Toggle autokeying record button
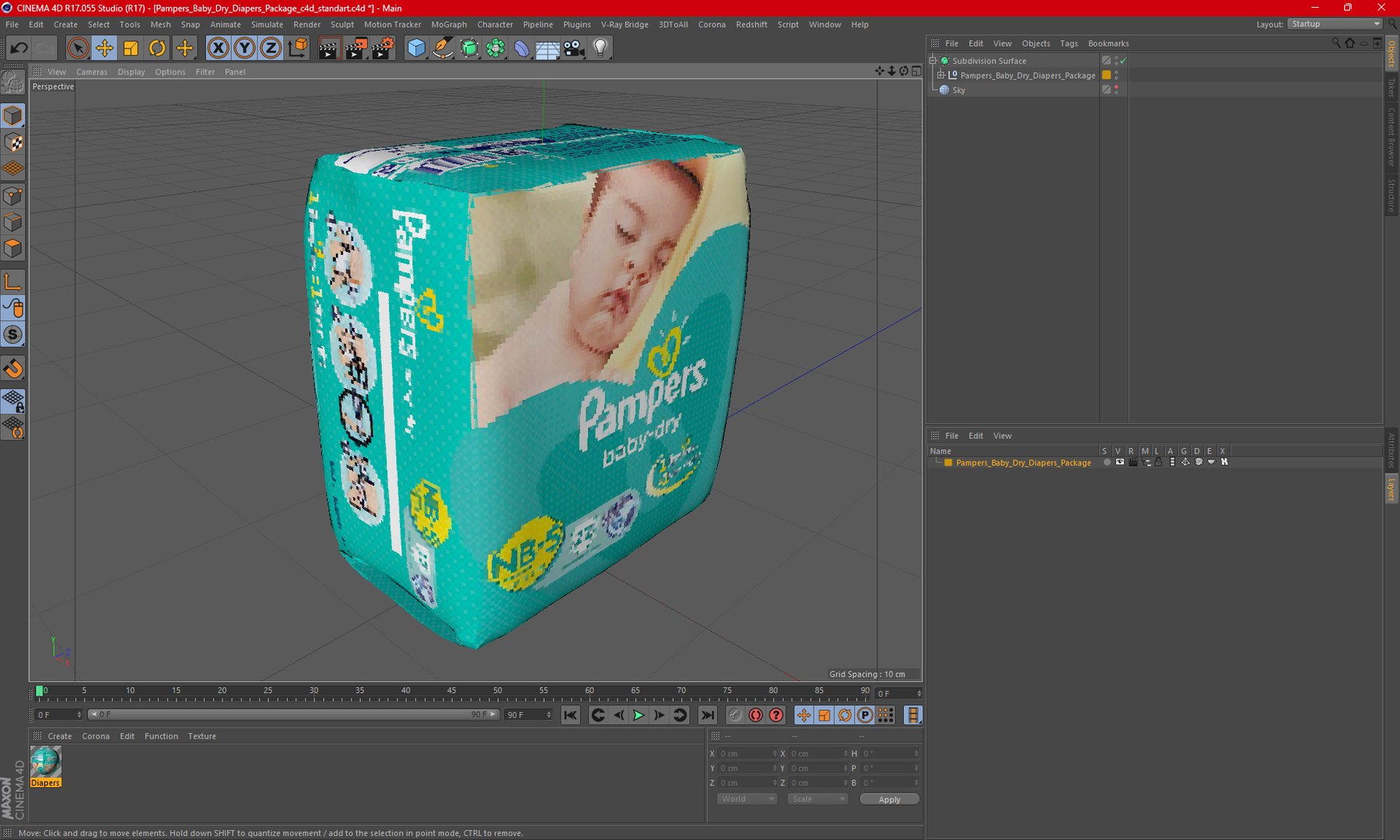This screenshot has width=1400, height=840. pyautogui.click(x=755, y=715)
